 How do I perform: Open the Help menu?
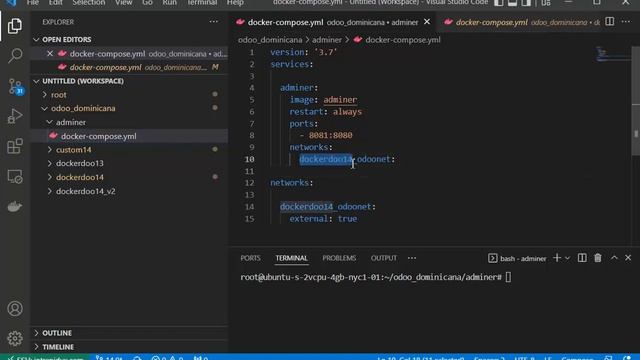[235, 2]
